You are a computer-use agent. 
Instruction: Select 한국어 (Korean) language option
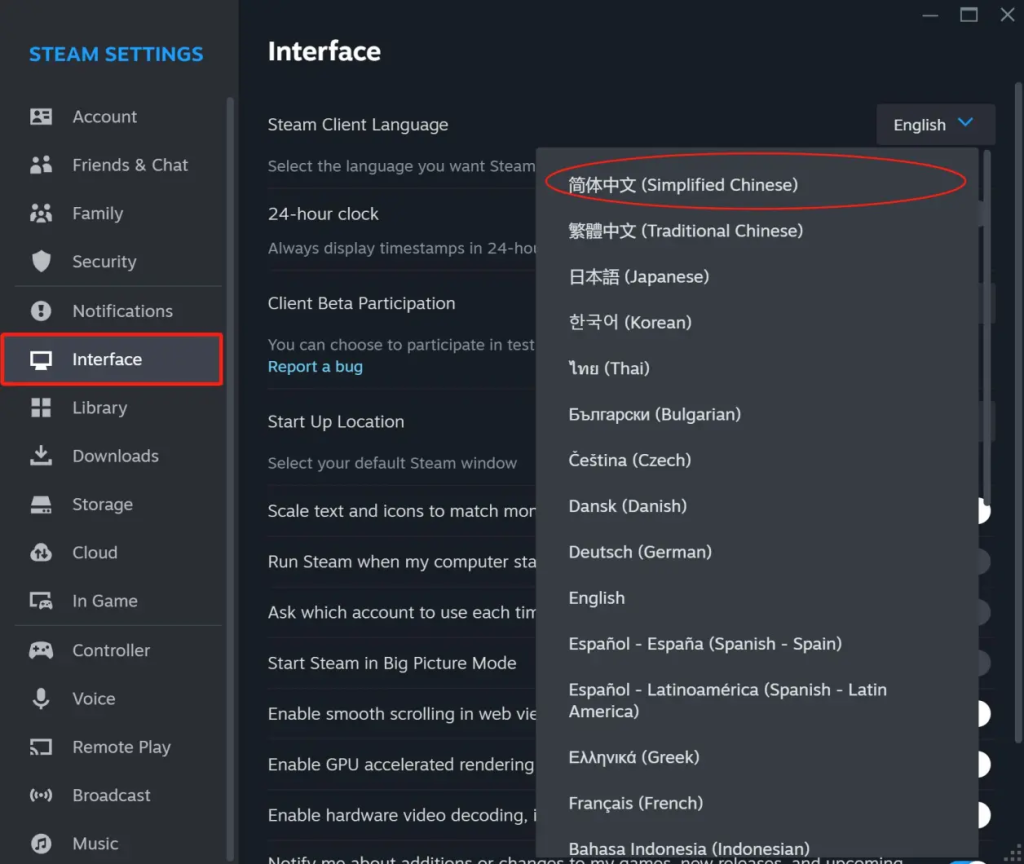pyautogui.click(x=632, y=322)
